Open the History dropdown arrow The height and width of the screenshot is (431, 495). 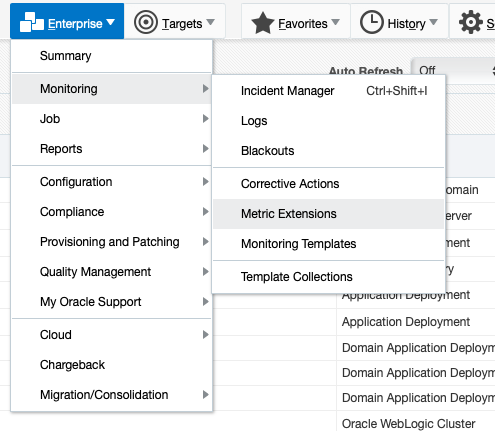(x=433, y=22)
